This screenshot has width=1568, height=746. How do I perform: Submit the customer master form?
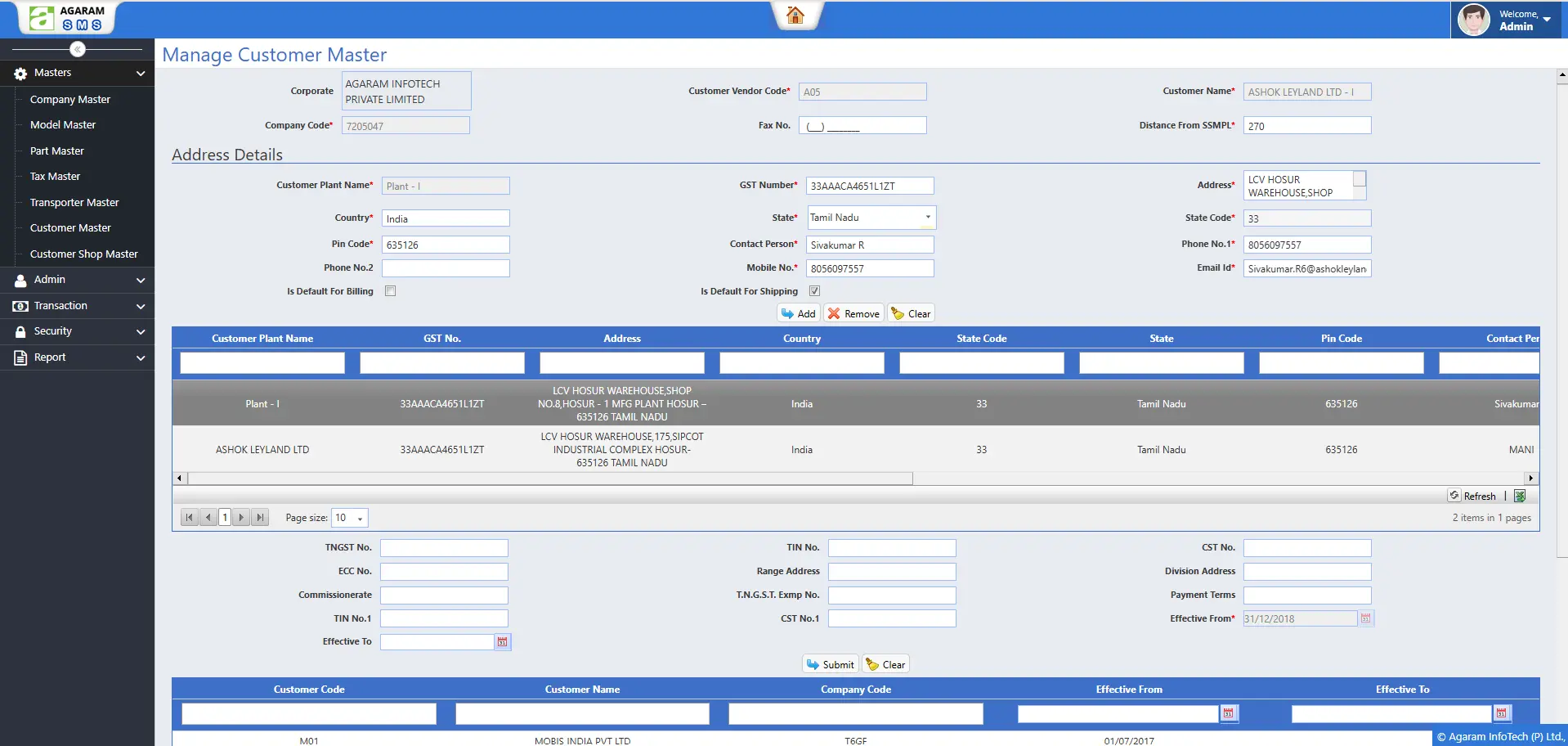[830, 663]
